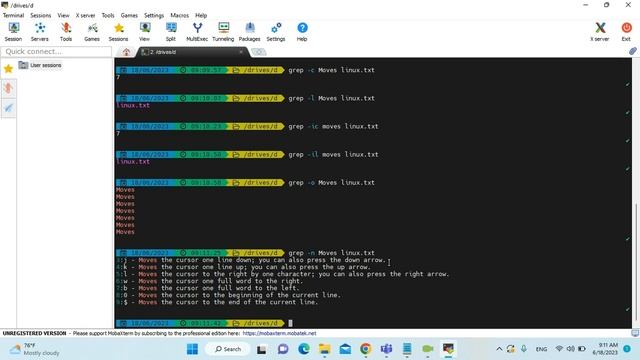Open the Settings menu in menu bar
This screenshot has width=640, height=360.
click(154, 15)
